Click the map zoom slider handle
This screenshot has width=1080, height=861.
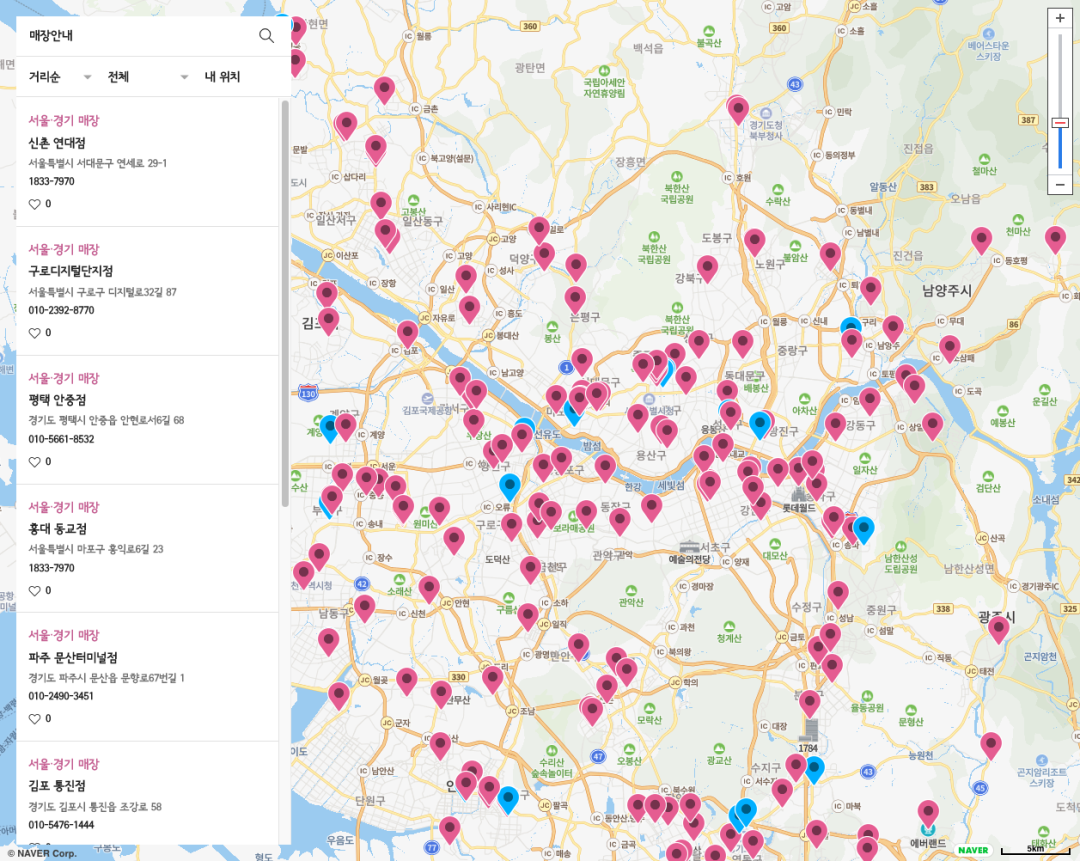(x=1060, y=122)
